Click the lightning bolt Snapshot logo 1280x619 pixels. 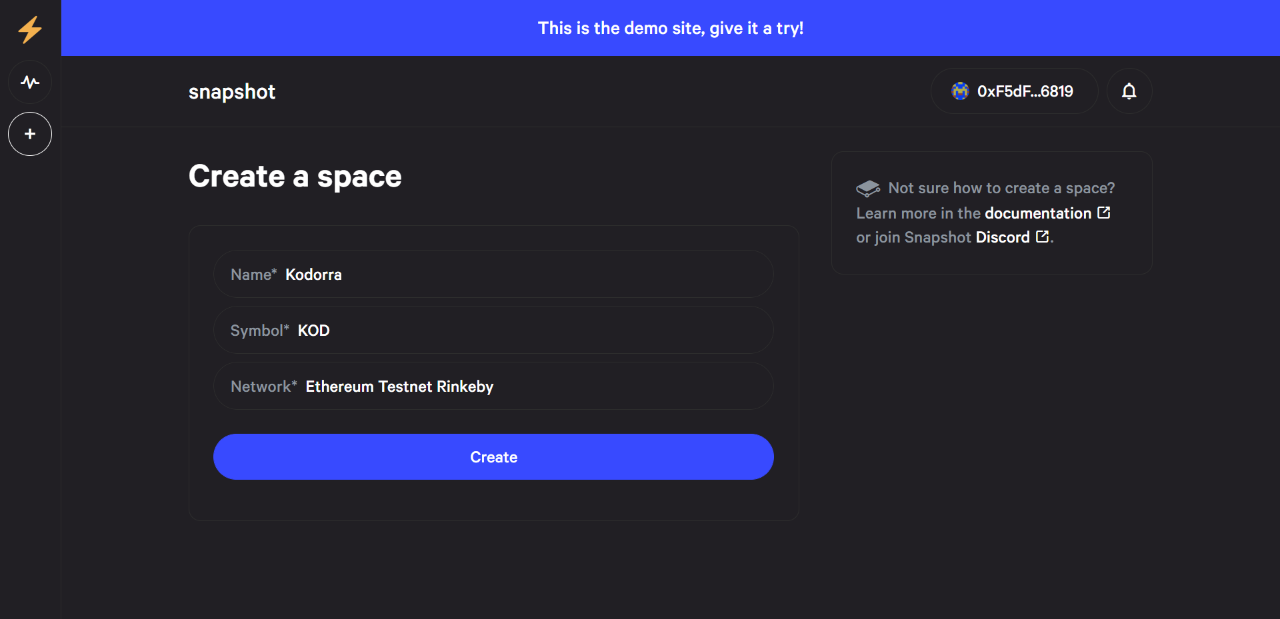click(x=30, y=29)
